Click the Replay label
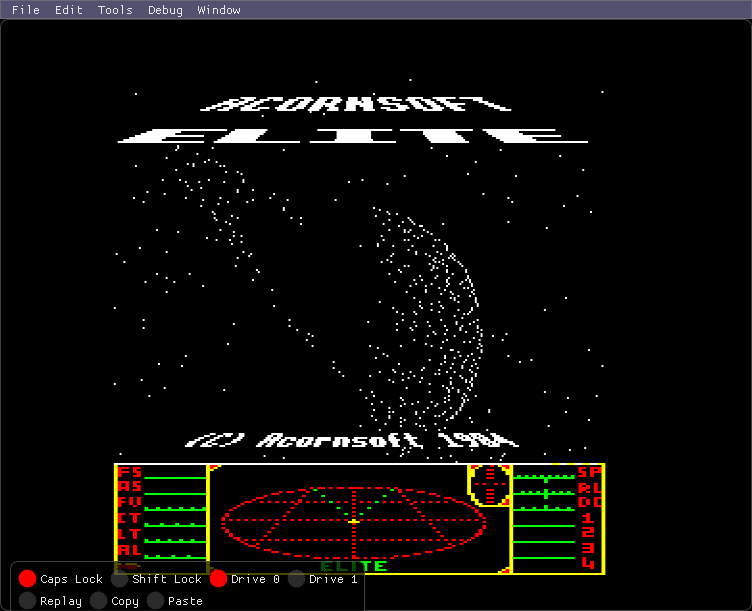Screen dimensions: 752x611 tap(61, 601)
